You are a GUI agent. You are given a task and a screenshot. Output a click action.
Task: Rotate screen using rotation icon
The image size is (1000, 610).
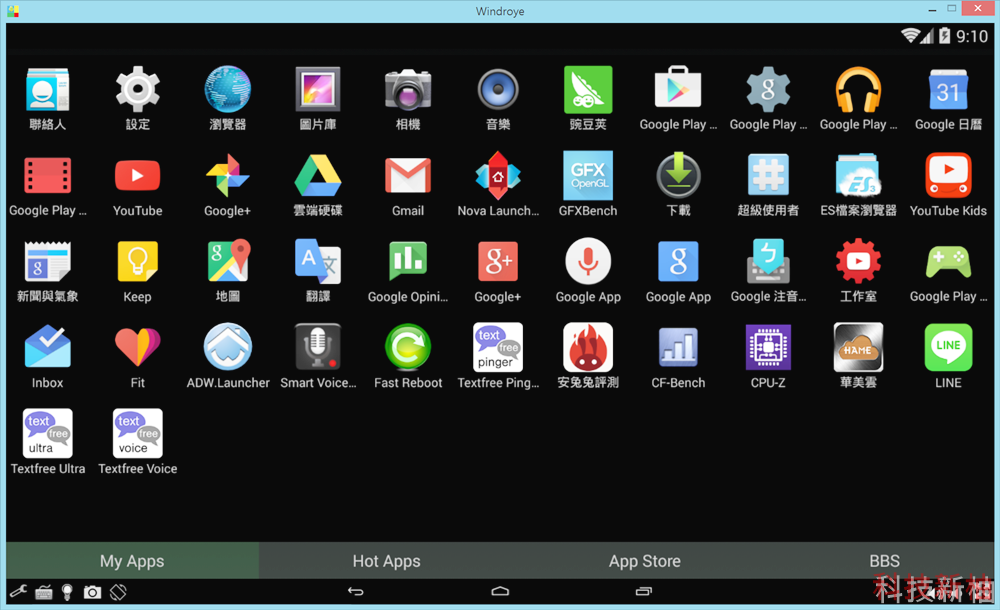coord(118,592)
